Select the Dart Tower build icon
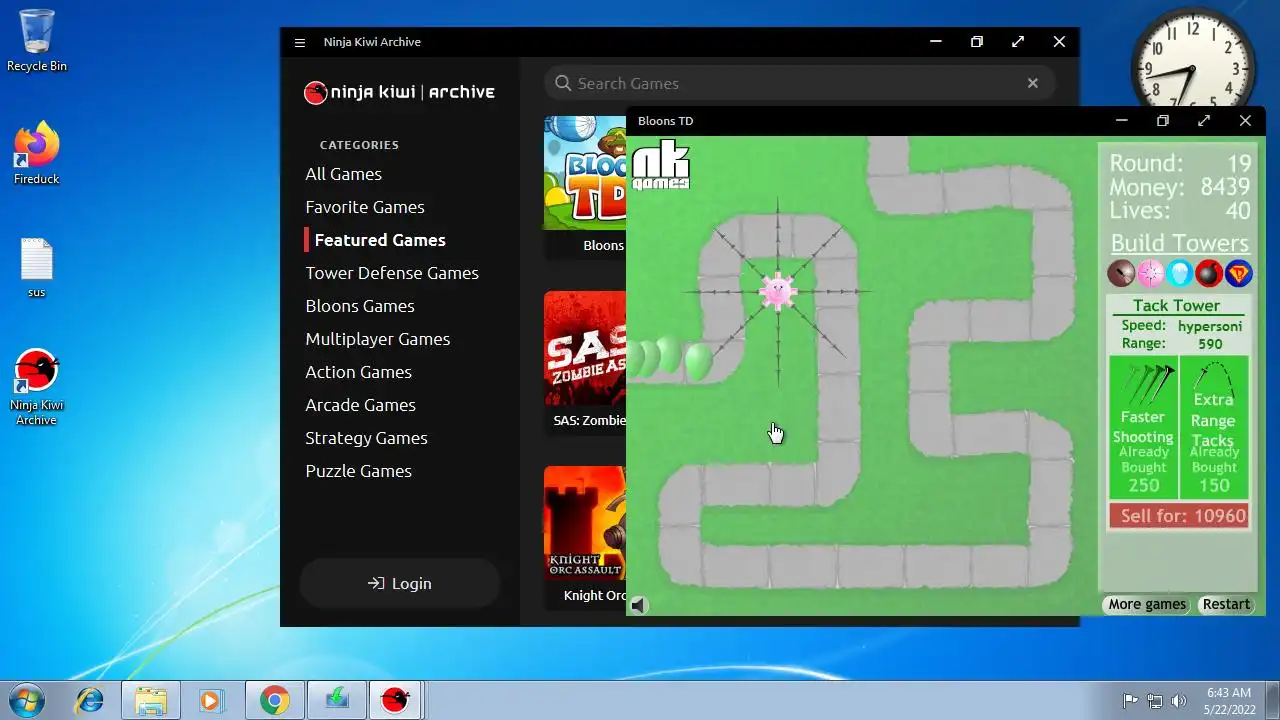Screen dimensions: 1280x720 (1121, 273)
